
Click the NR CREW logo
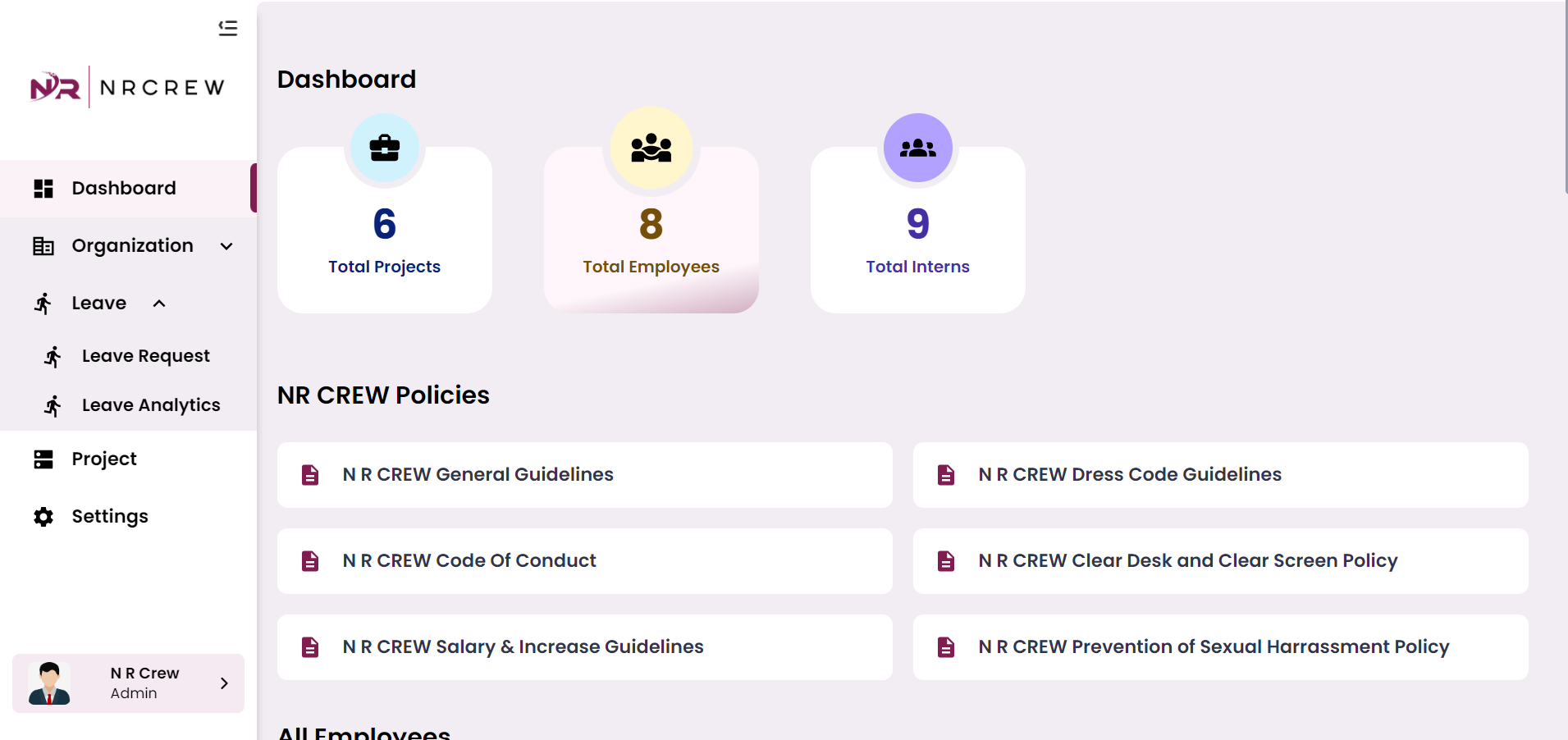tap(127, 87)
